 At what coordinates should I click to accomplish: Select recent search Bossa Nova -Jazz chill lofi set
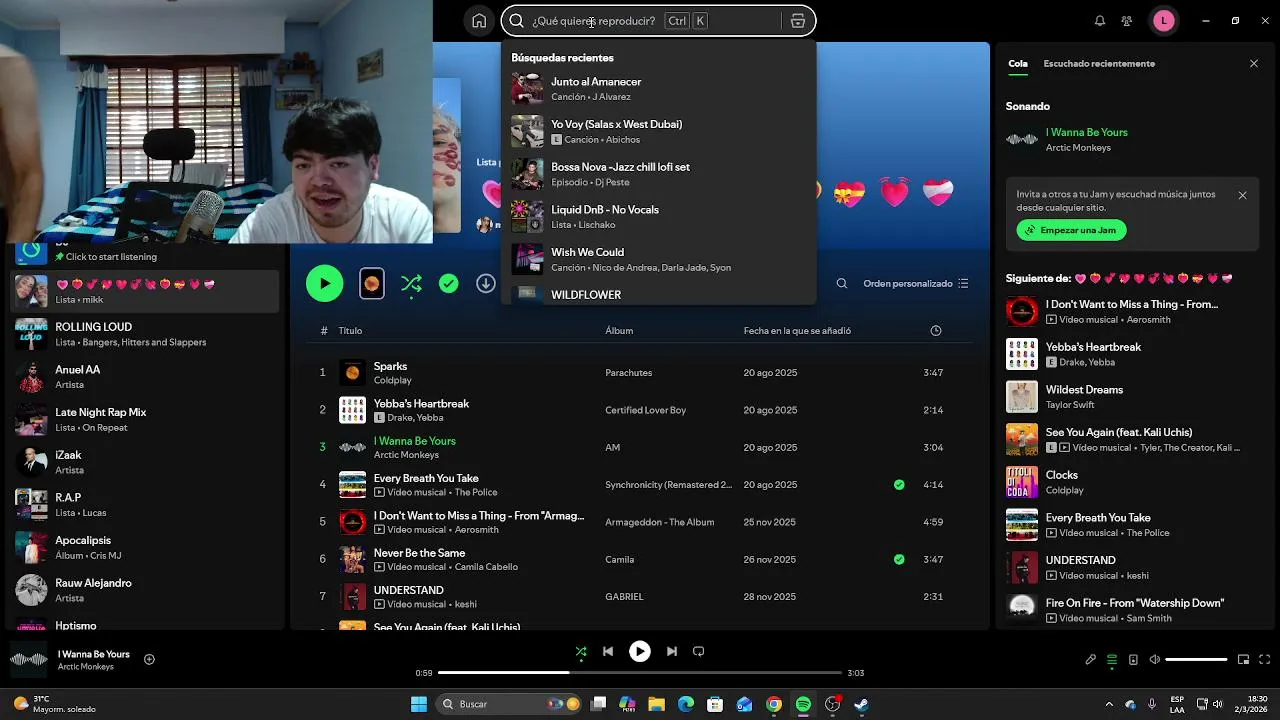pos(658,174)
